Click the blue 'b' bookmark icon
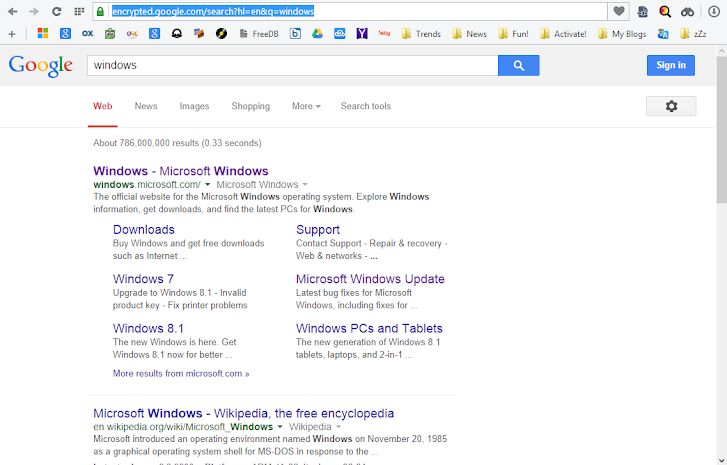Screen dimensions: 727x465 coord(295,33)
